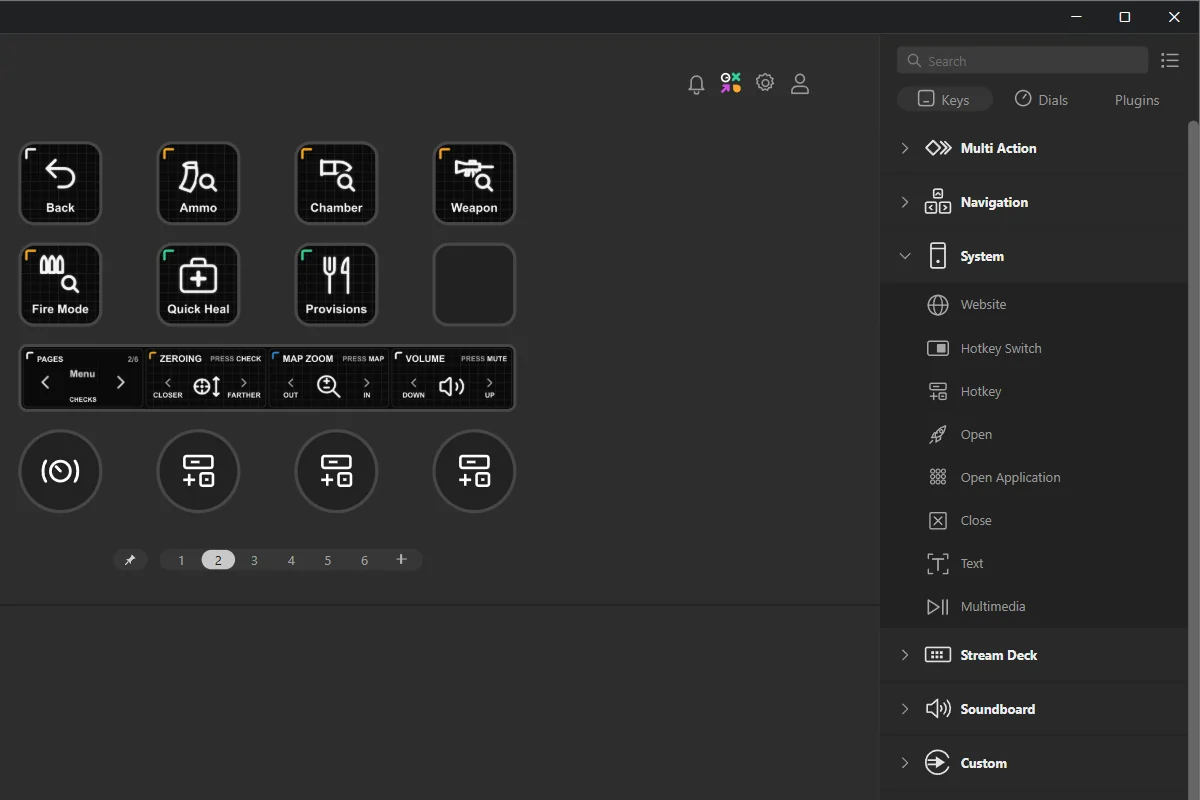Toggle the actions list view icon
The height and width of the screenshot is (800, 1200).
click(1170, 61)
